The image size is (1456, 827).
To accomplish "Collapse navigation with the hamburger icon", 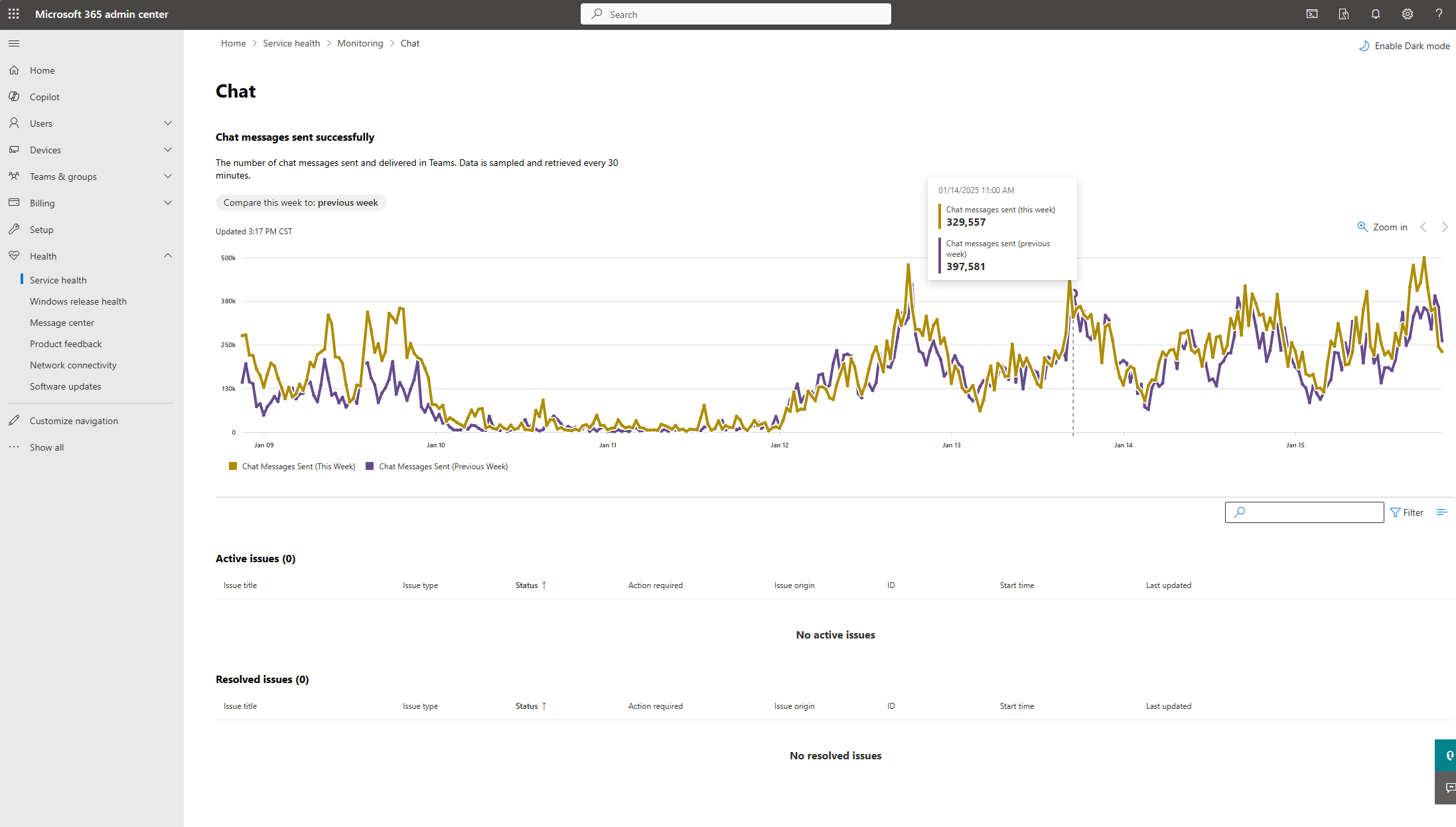I will 14,43.
